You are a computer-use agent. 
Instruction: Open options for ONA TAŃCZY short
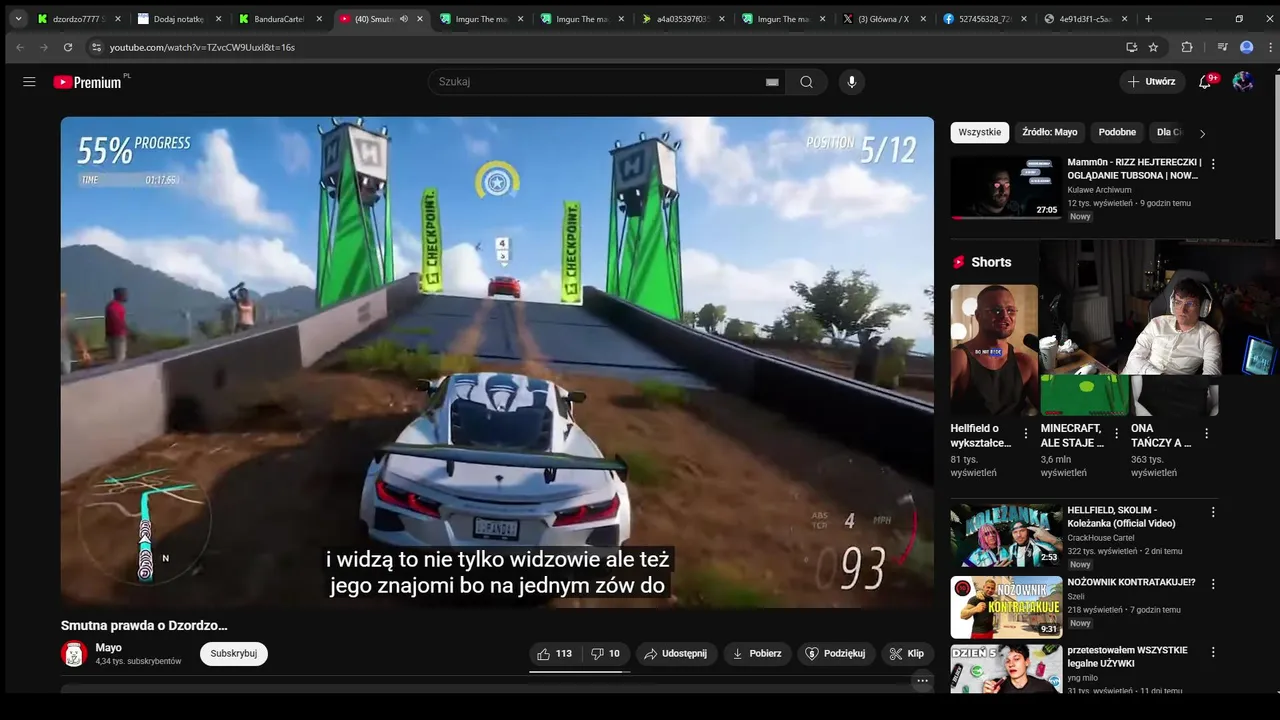coord(1206,434)
